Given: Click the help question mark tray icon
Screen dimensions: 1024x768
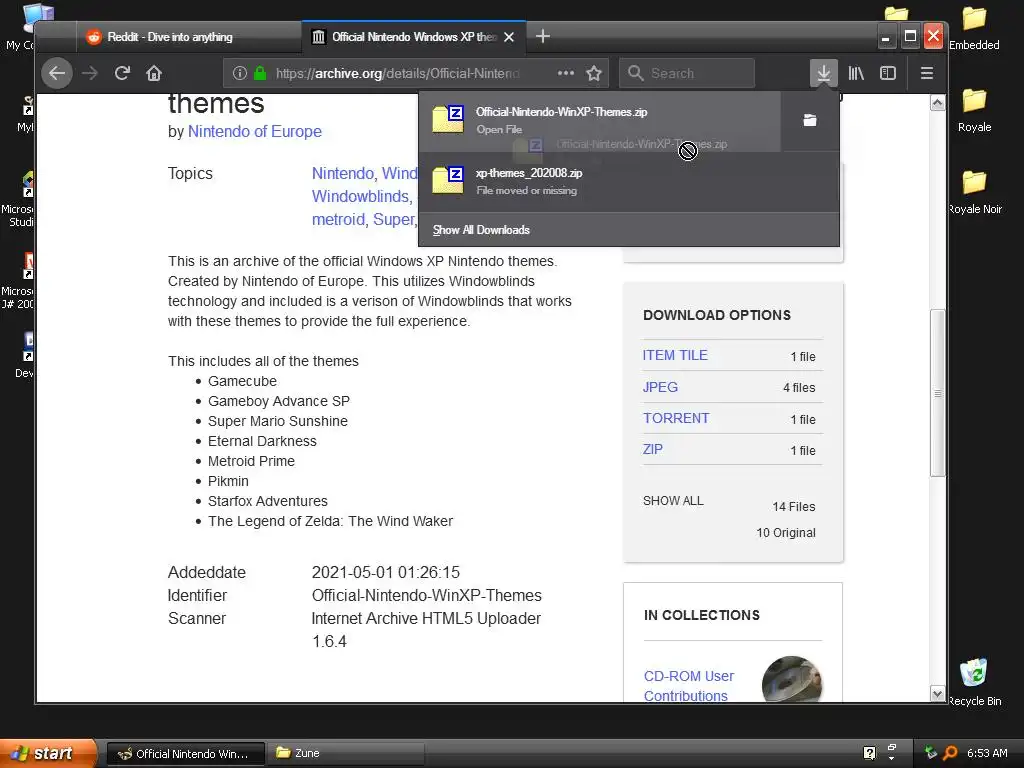Looking at the screenshot, I should (869, 753).
